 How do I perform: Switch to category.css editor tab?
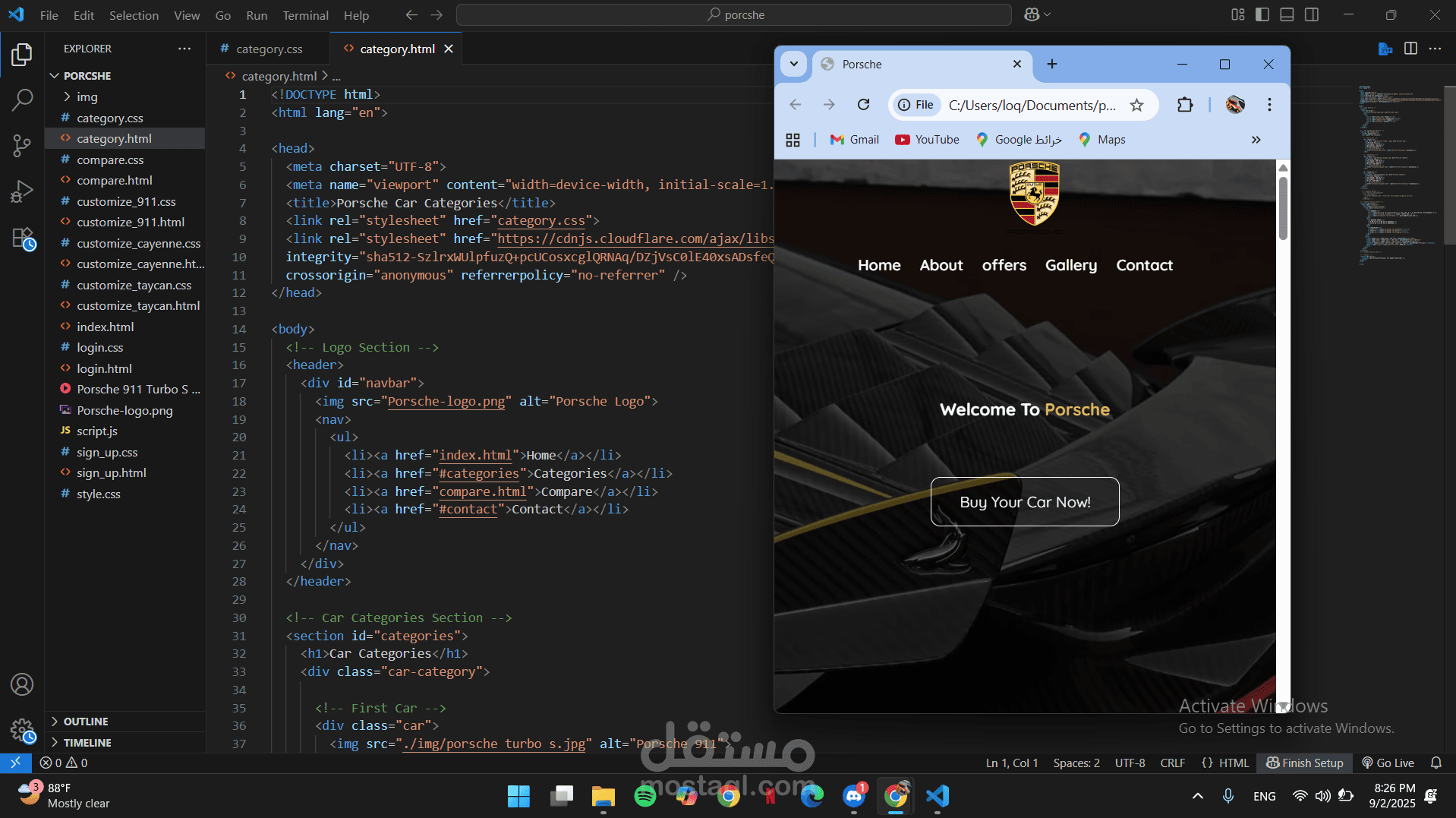coord(269,49)
